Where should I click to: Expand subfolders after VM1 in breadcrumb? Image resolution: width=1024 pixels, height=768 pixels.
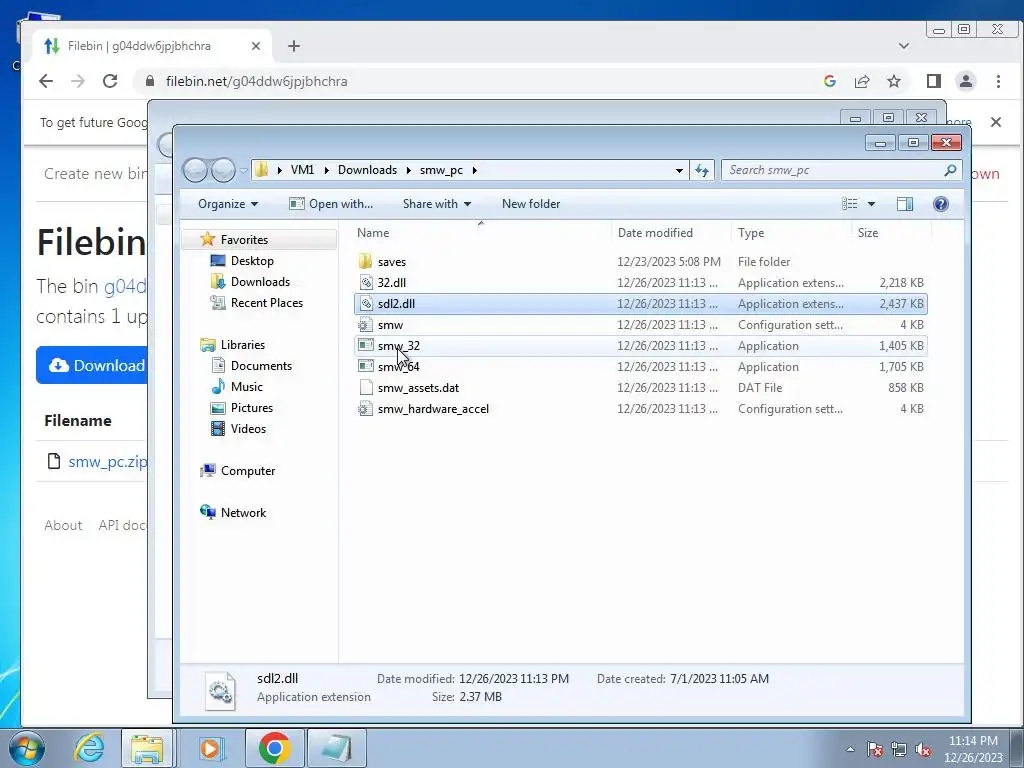[x=327, y=170]
